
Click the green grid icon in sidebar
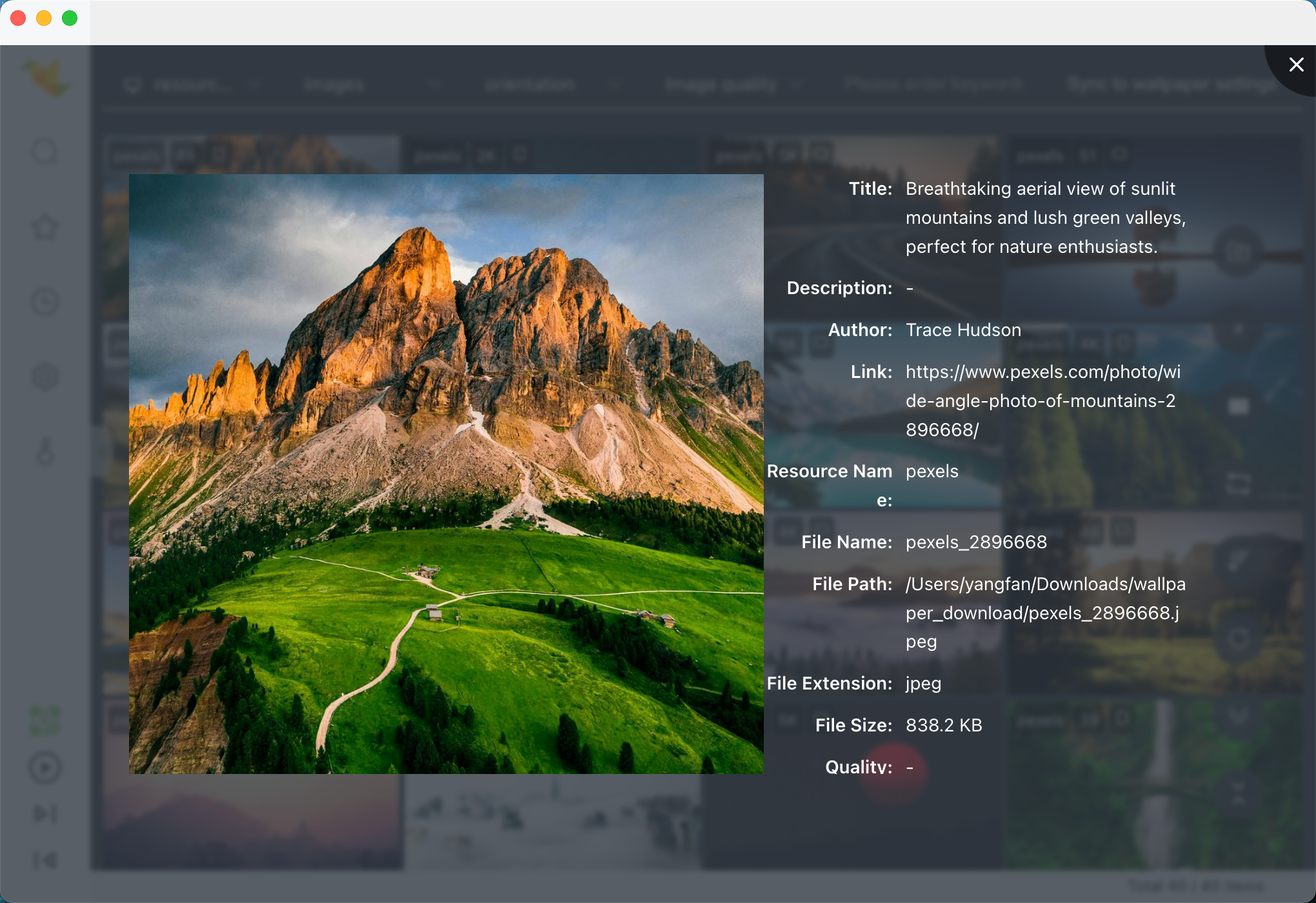[x=45, y=720]
